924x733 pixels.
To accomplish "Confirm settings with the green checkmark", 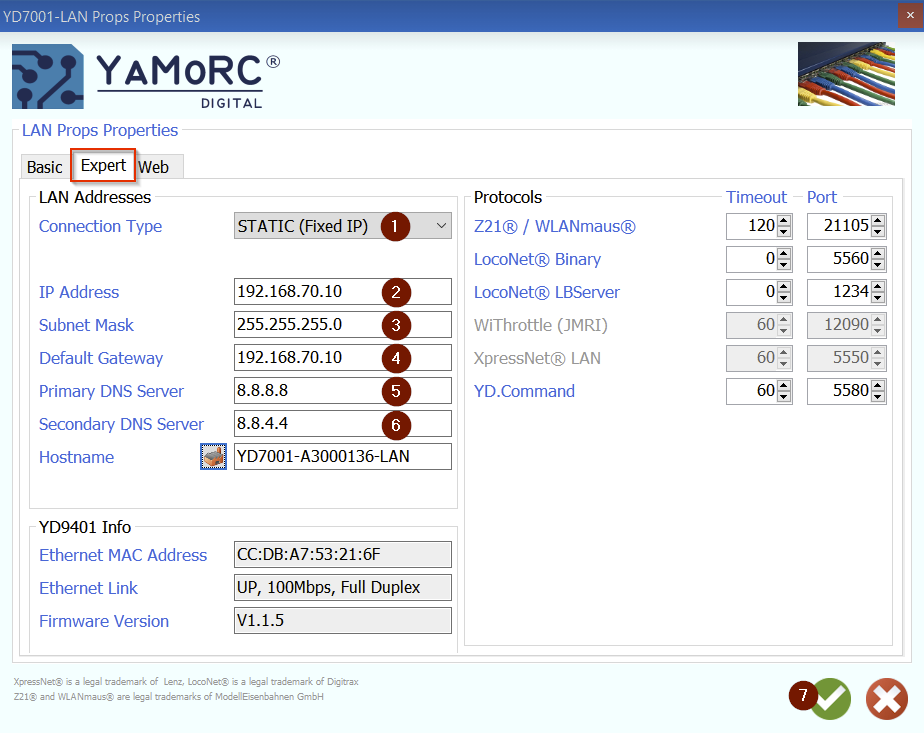I will pos(830,699).
